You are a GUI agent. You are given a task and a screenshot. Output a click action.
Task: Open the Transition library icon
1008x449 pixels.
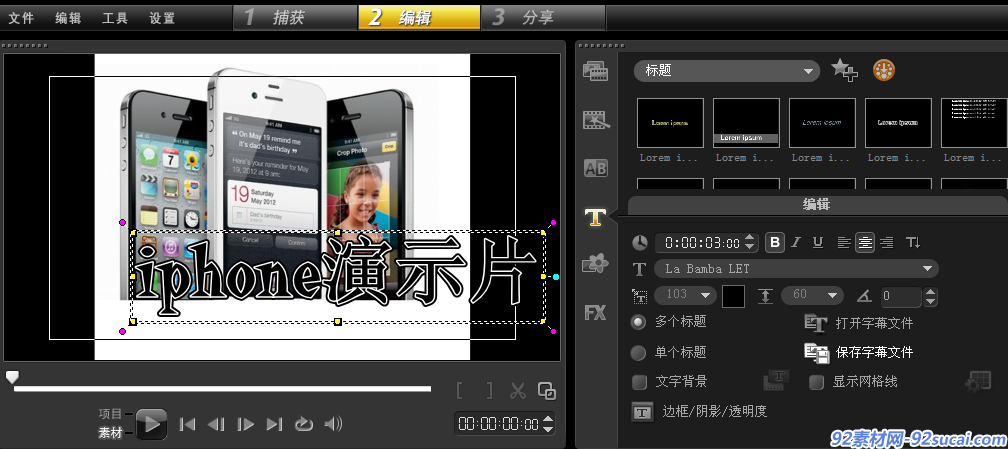coord(595,120)
